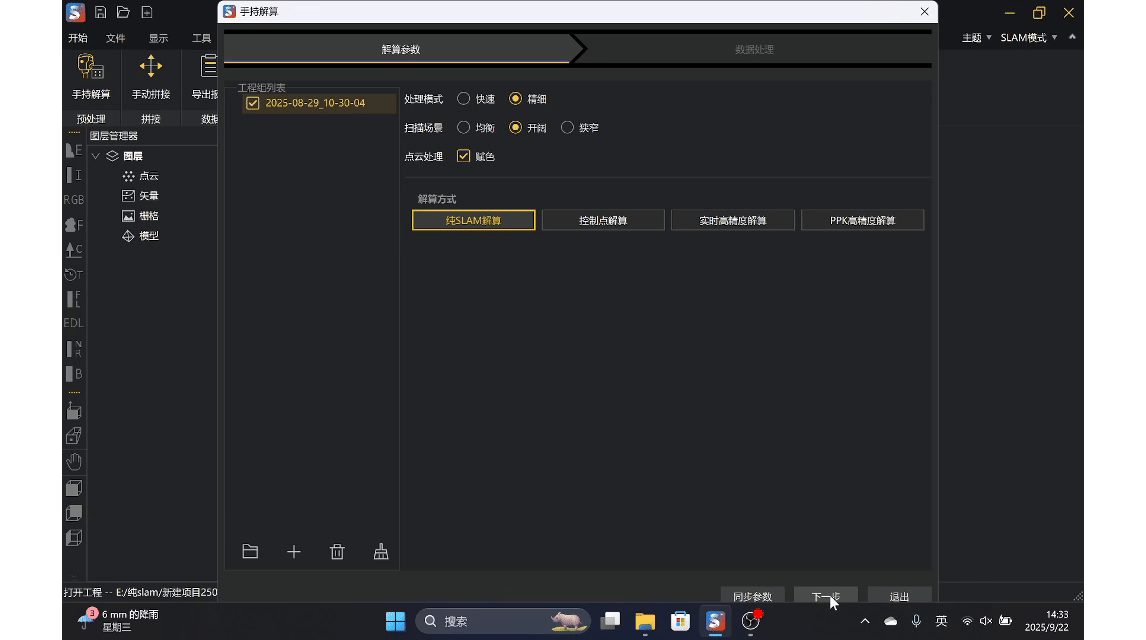Collapse the 图层 tree node
Viewport: 1146px width, 640px height.
click(x=96, y=156)
